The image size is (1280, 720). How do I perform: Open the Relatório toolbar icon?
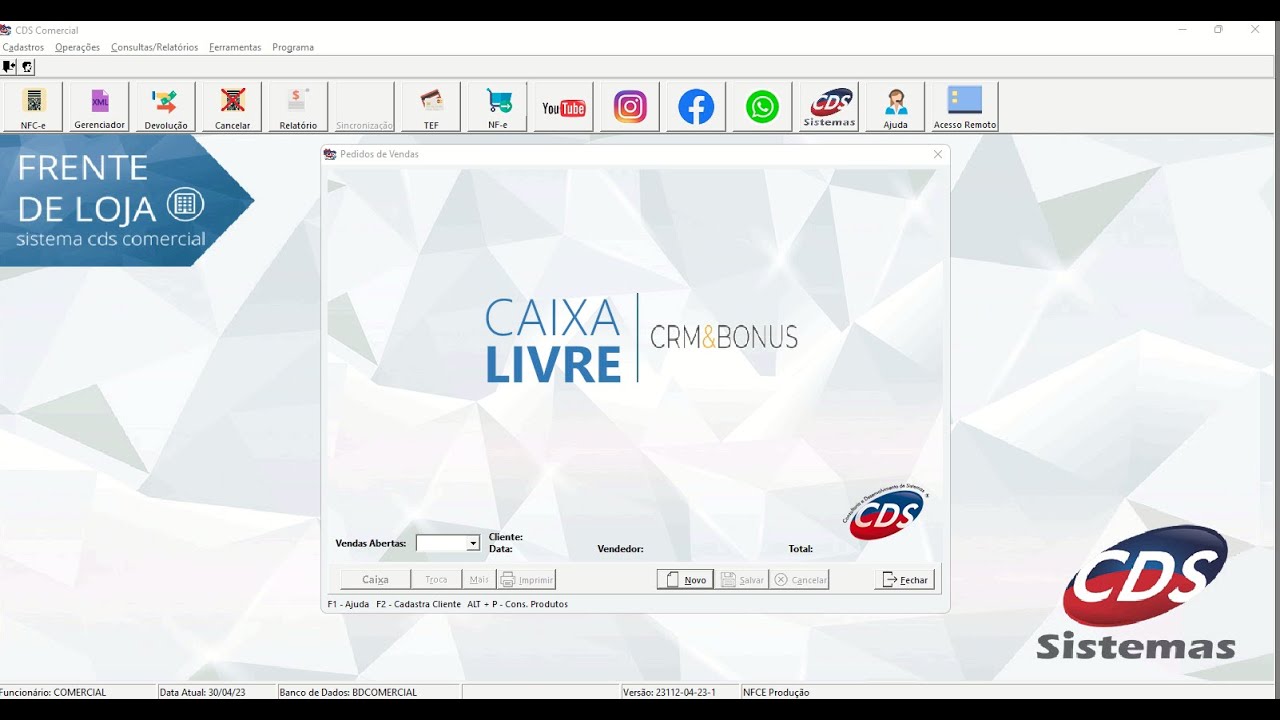pos(298,107)
